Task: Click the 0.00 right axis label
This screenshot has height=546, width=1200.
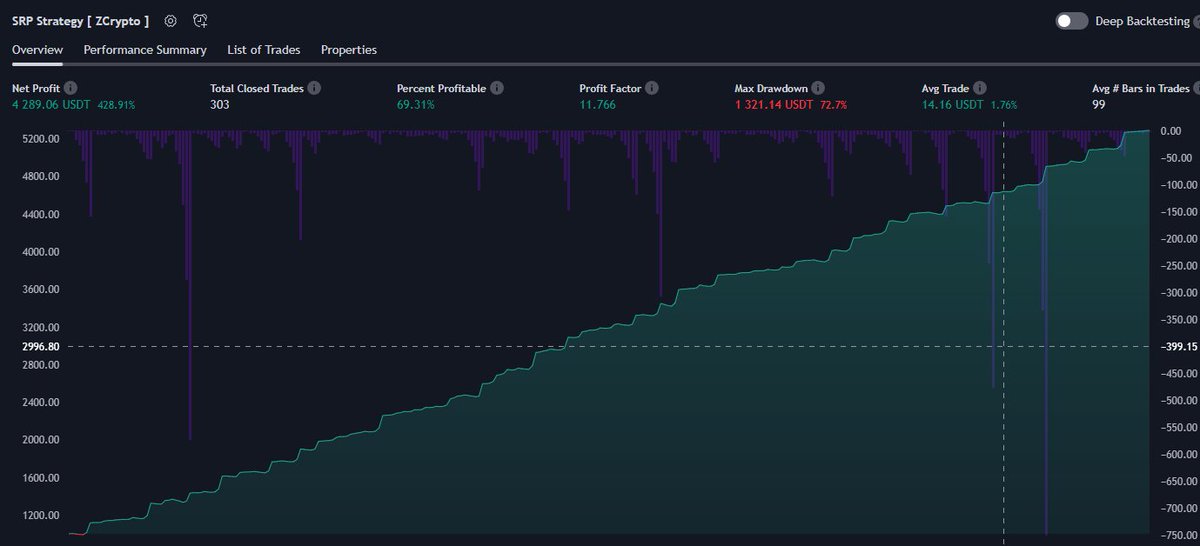Action: (x=1170, y=131)
